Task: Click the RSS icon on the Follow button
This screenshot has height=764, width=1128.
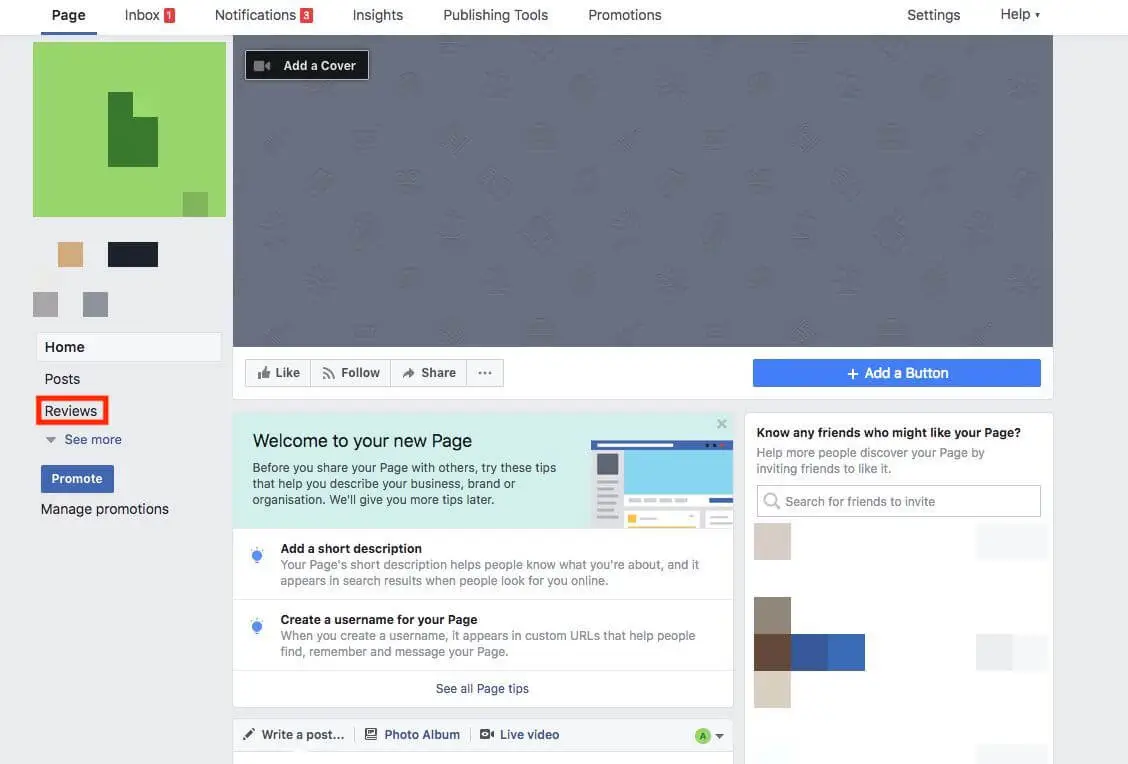Action: click(x=329, y=373)
